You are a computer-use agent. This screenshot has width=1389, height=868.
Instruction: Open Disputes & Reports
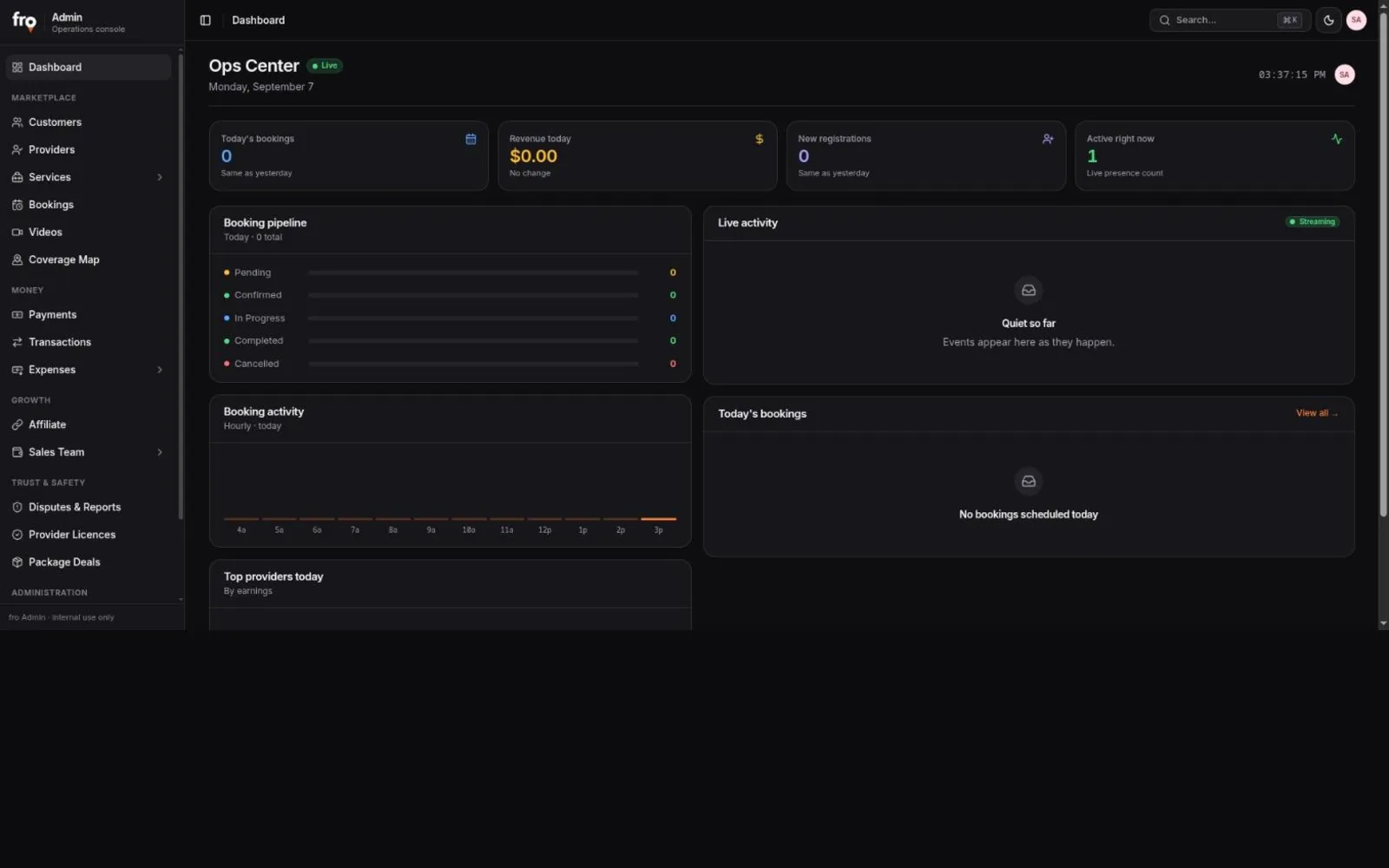point(89,507)
